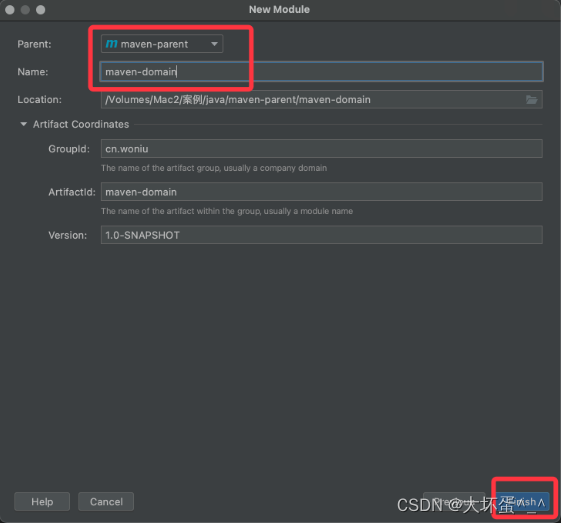
Task: Focus the Name field containing maven-domain
Action: pyautogui.click(x=321, y=72)
